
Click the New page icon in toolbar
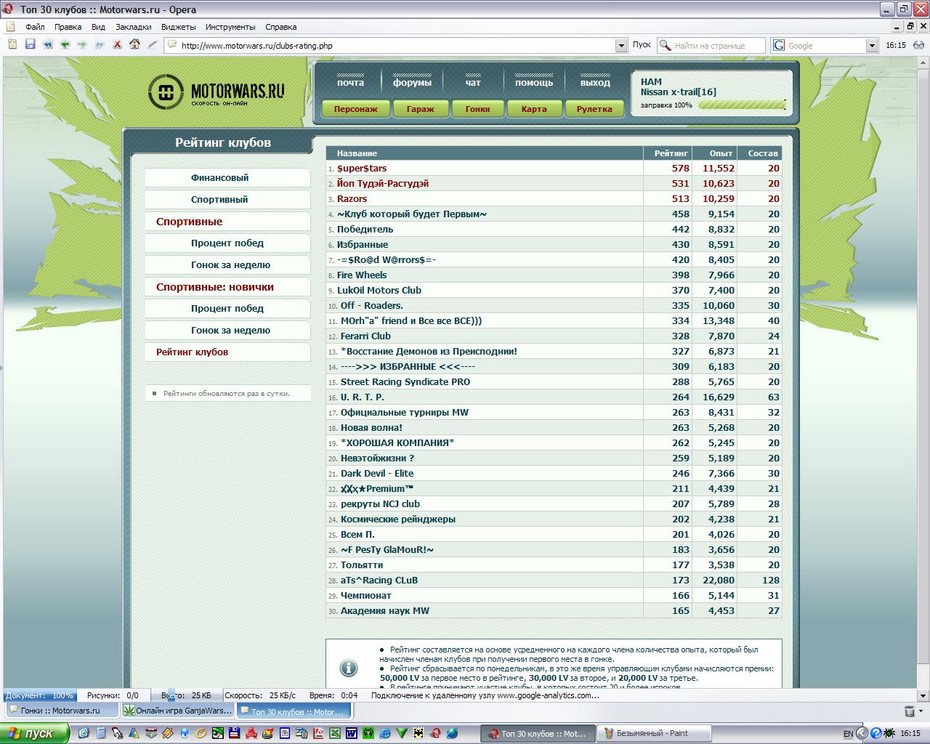[12, 45]
